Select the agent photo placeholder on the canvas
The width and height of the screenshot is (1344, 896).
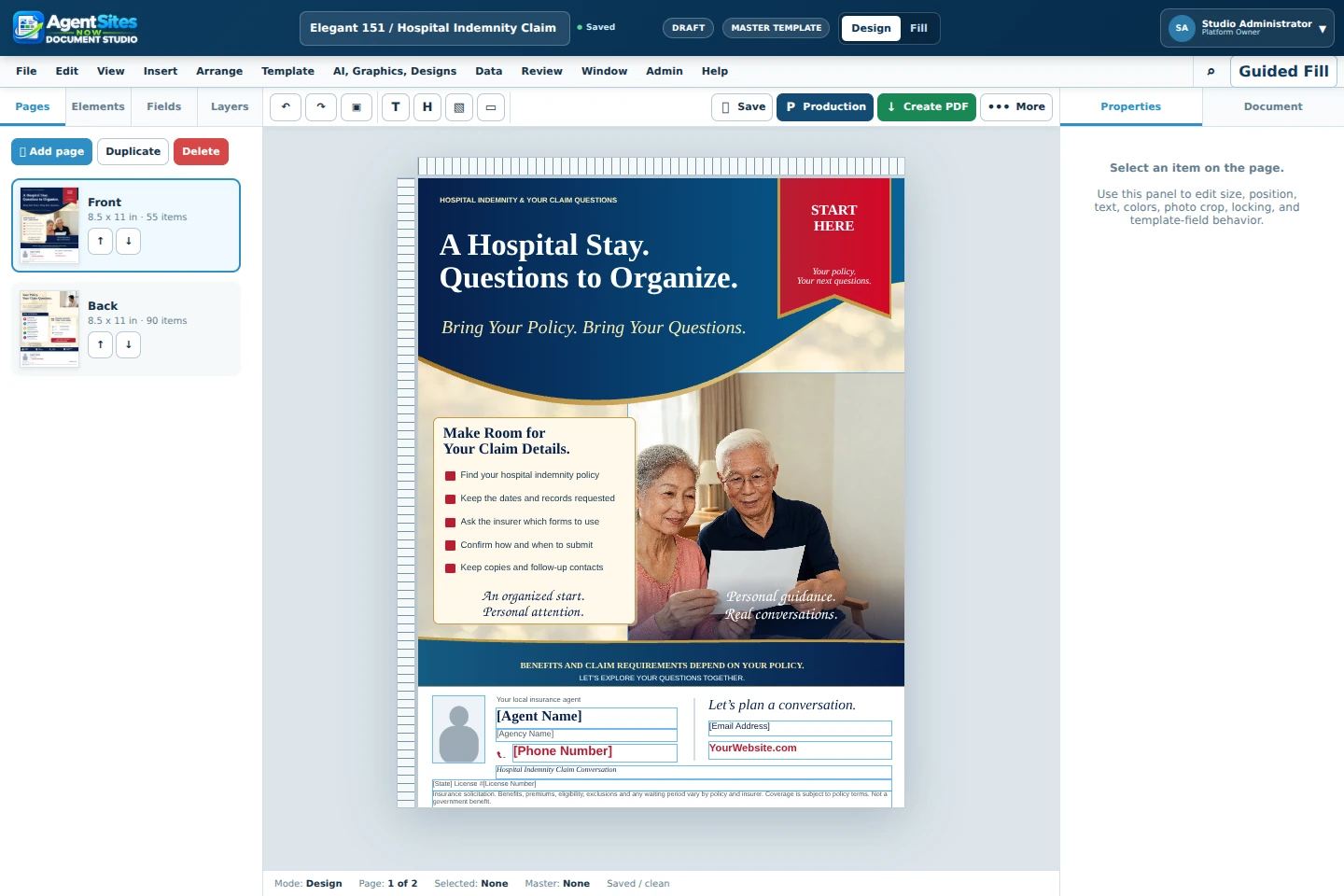(x=458, y=729)
